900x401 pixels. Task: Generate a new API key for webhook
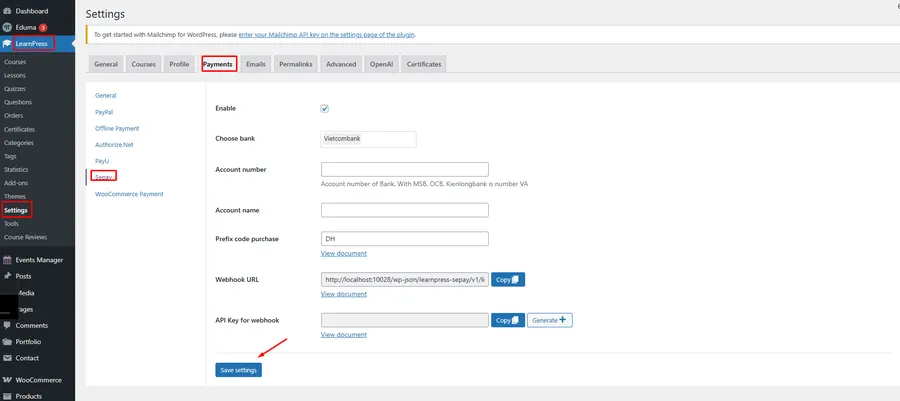(x=549, y=320)
